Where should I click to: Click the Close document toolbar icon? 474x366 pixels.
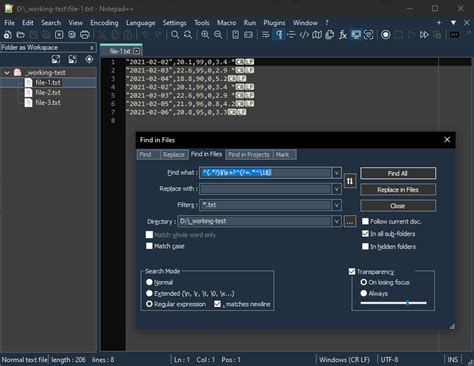[59, 35]
